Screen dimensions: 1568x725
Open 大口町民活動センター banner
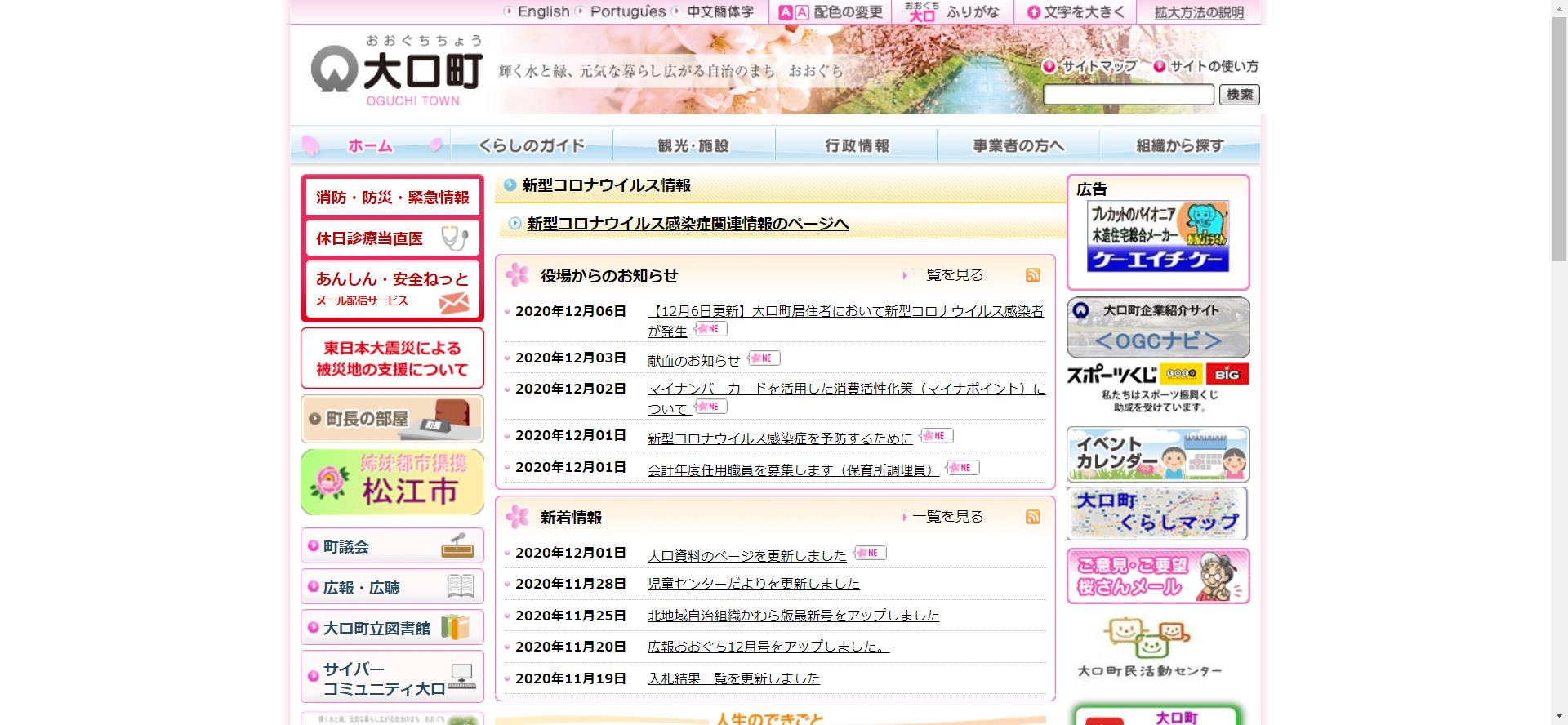pos(1150,647)
